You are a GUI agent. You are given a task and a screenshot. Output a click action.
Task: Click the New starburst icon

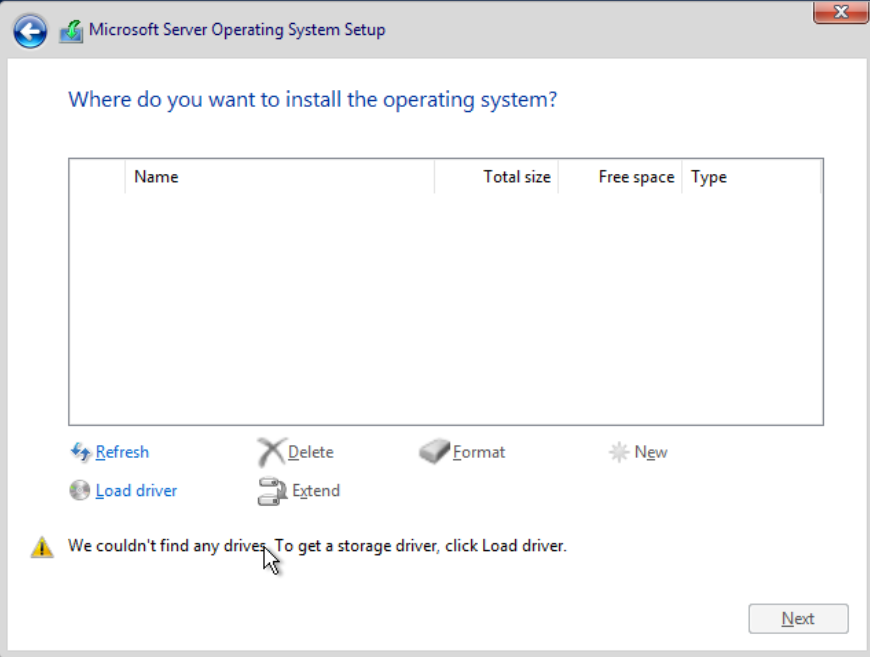coord(619,452)
